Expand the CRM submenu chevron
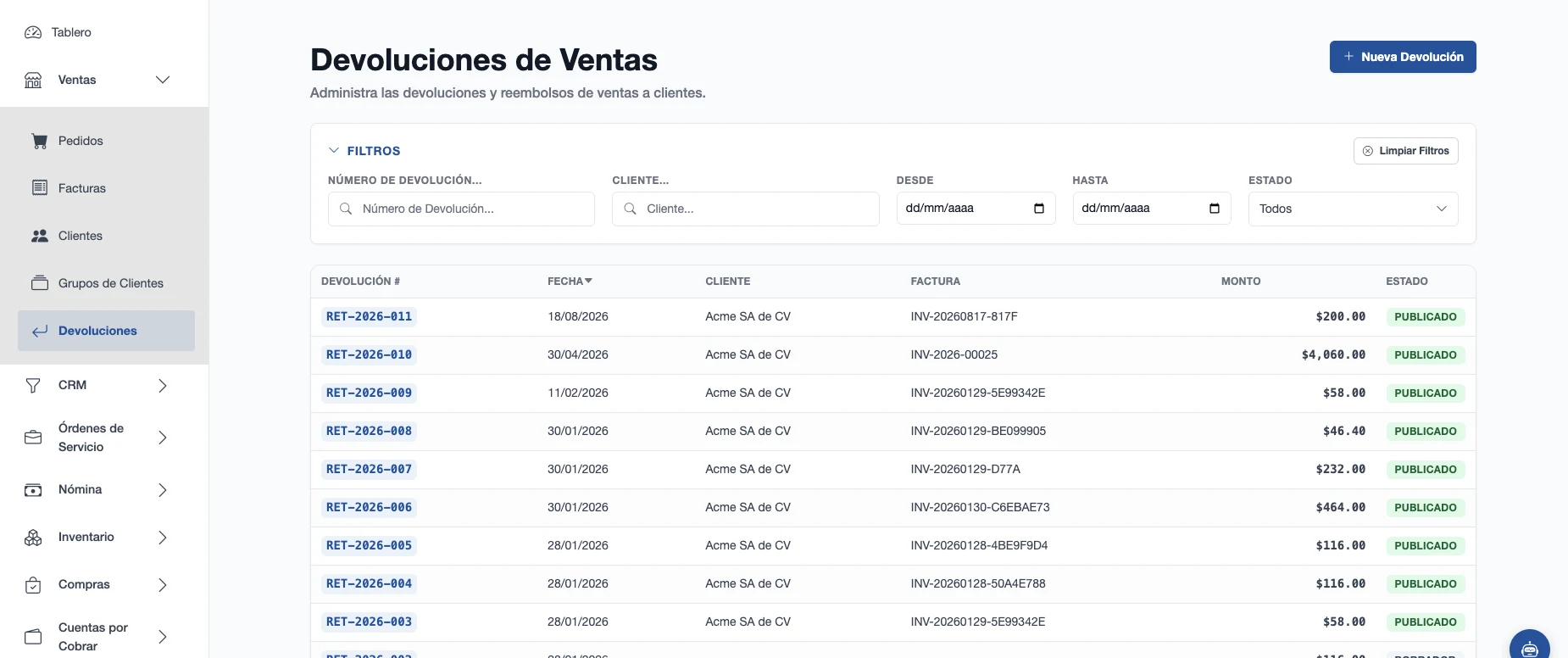The width and height of the screenshot is (1568, 658). click(163, 386)
